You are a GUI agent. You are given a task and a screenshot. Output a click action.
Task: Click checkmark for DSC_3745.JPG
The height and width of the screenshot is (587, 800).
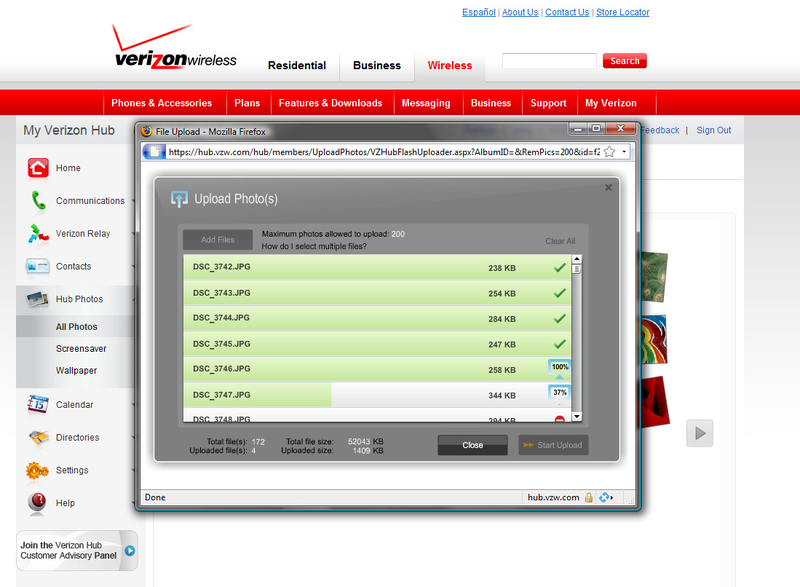tap(560, 344)
